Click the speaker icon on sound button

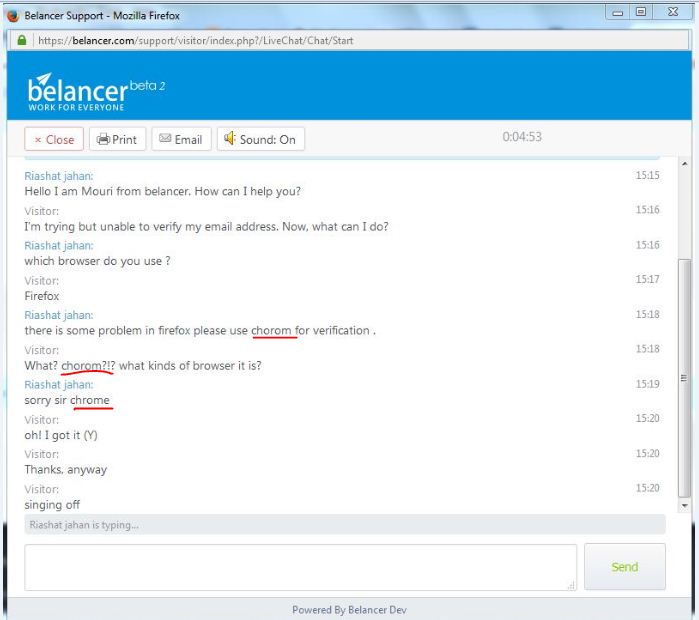pos(229,138)
